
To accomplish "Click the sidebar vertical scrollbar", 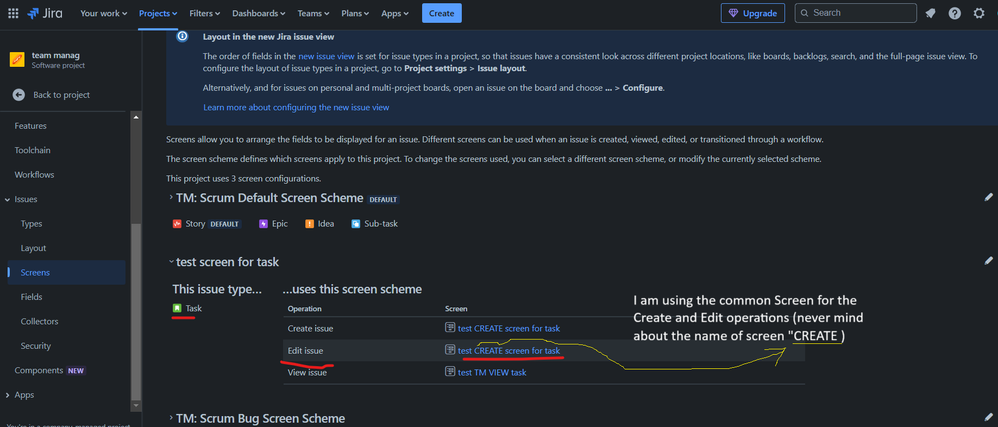I will [136, 310].
